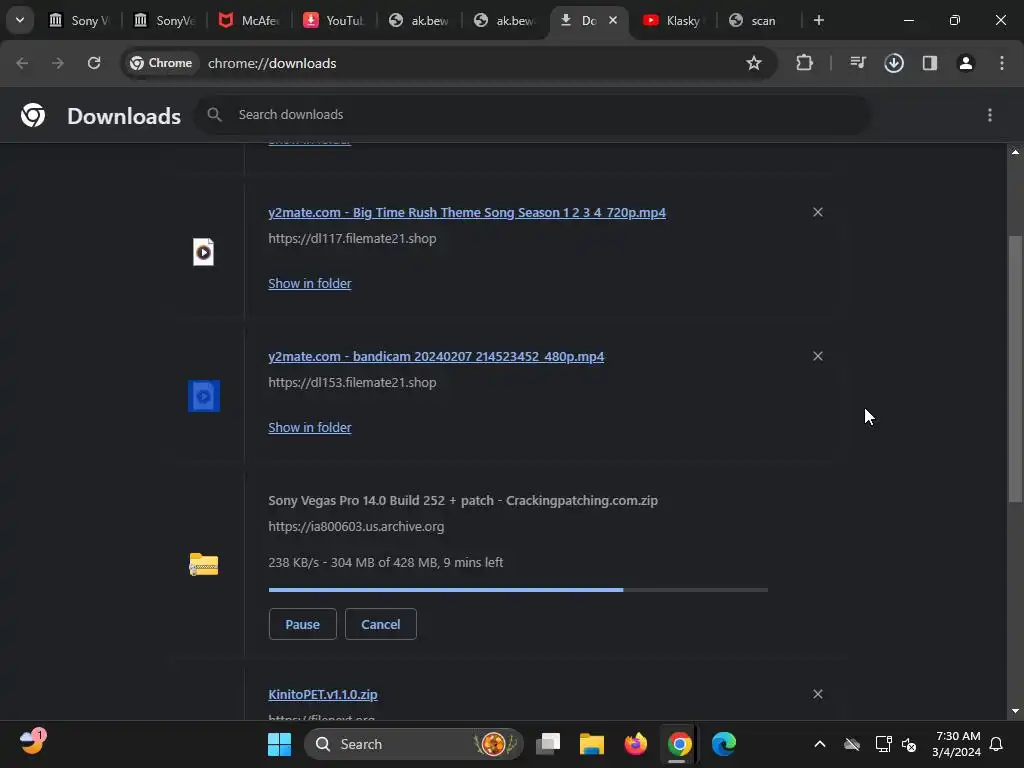Open the notifications bell icon
The height and width of the screenshot is (768, 1024).
coord(996,744)
